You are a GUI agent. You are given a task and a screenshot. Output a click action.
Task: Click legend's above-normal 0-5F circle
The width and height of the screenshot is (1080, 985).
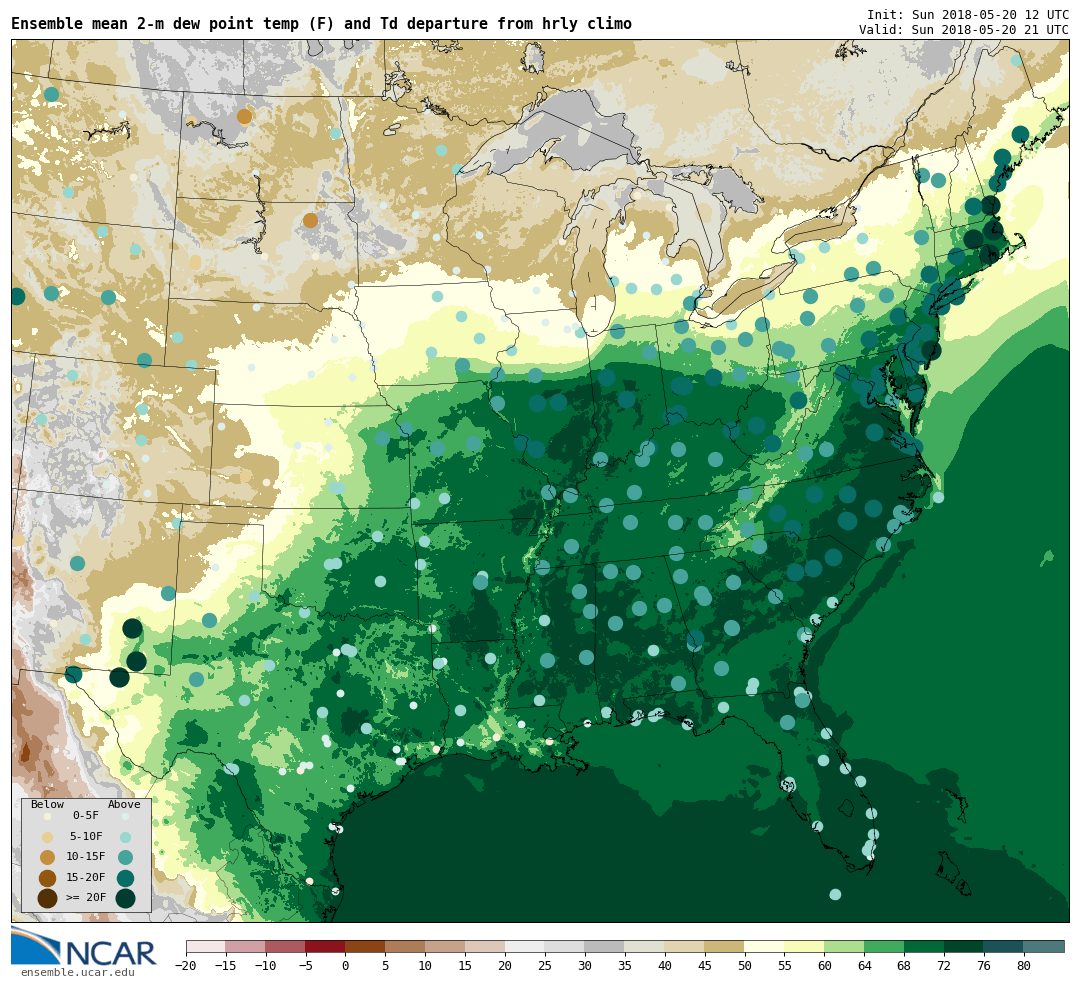(x=125, y=816)
